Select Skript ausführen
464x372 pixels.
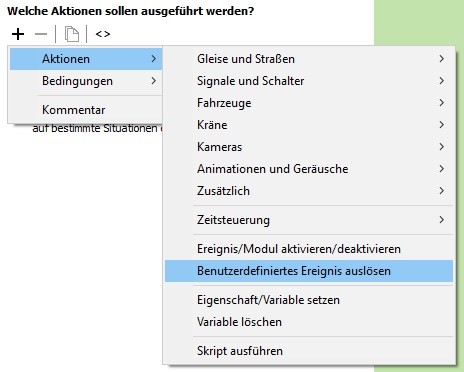pos(309,351)
